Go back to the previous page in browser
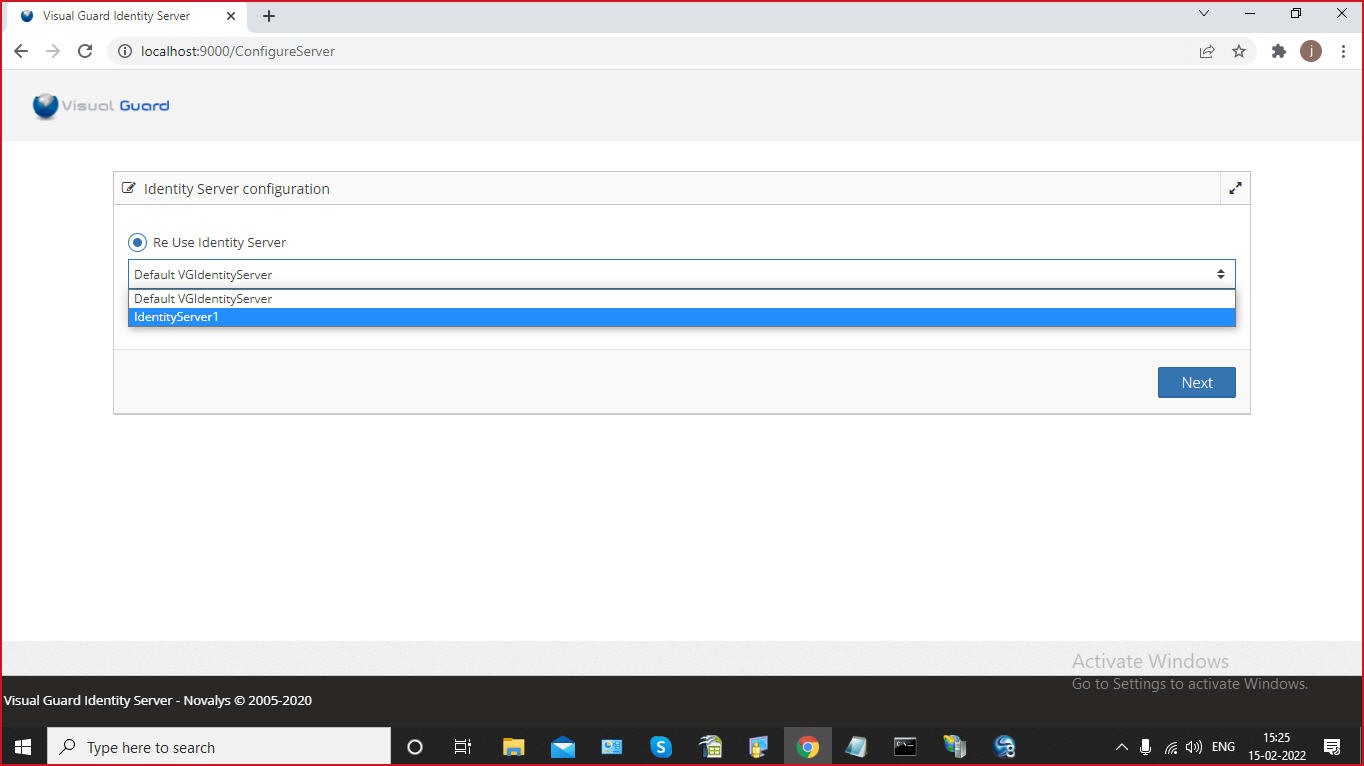1364x766 pixels. (21, 51)
